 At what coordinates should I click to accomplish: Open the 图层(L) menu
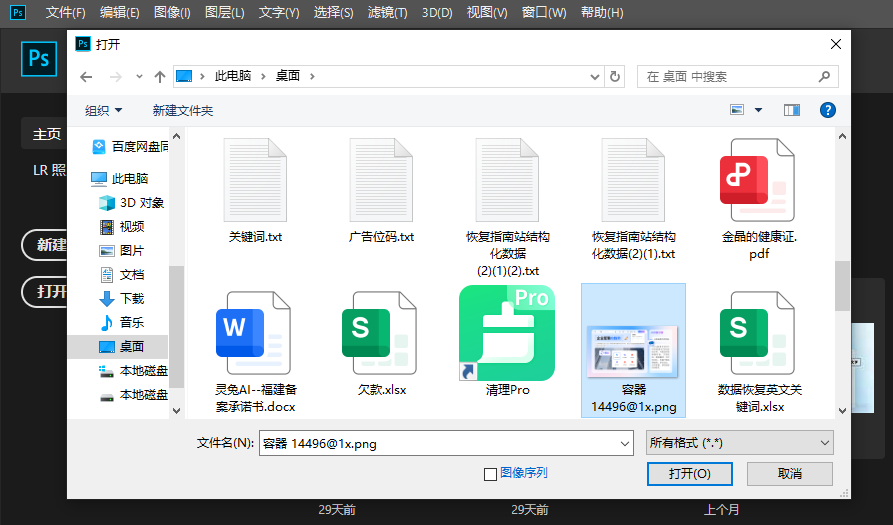coord(224,13)
